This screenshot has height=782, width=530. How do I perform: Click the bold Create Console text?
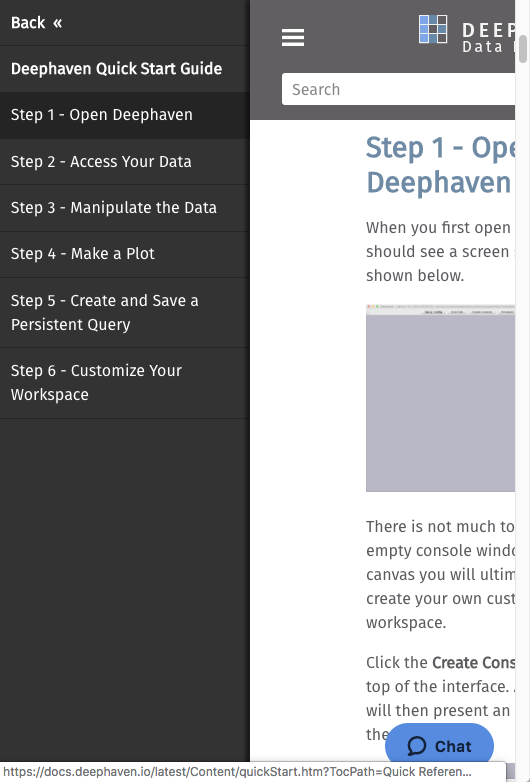click(473, 663)
